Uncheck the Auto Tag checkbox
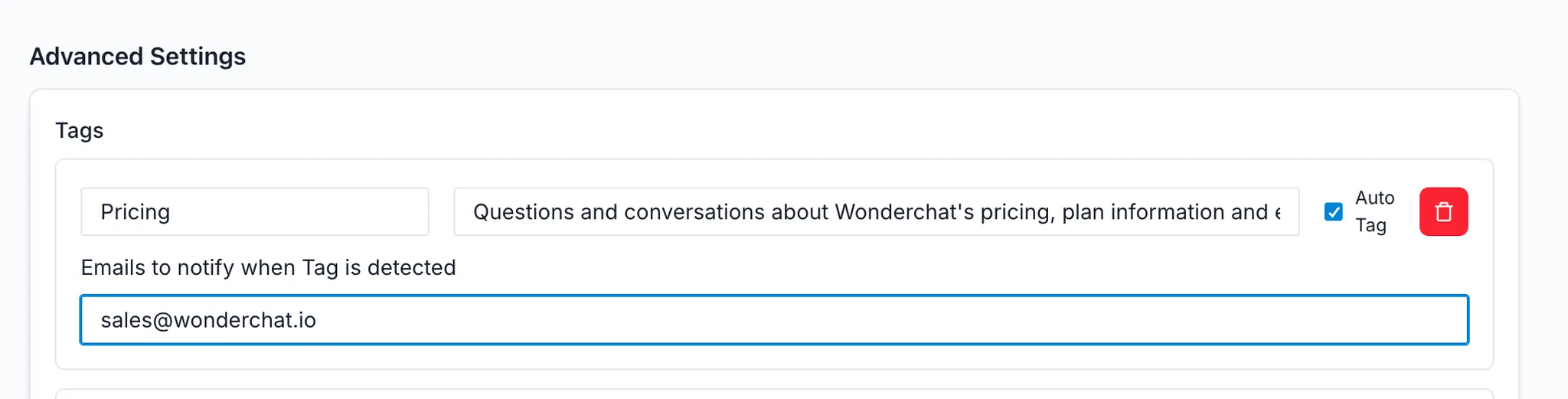 (x=1333, y=212)
